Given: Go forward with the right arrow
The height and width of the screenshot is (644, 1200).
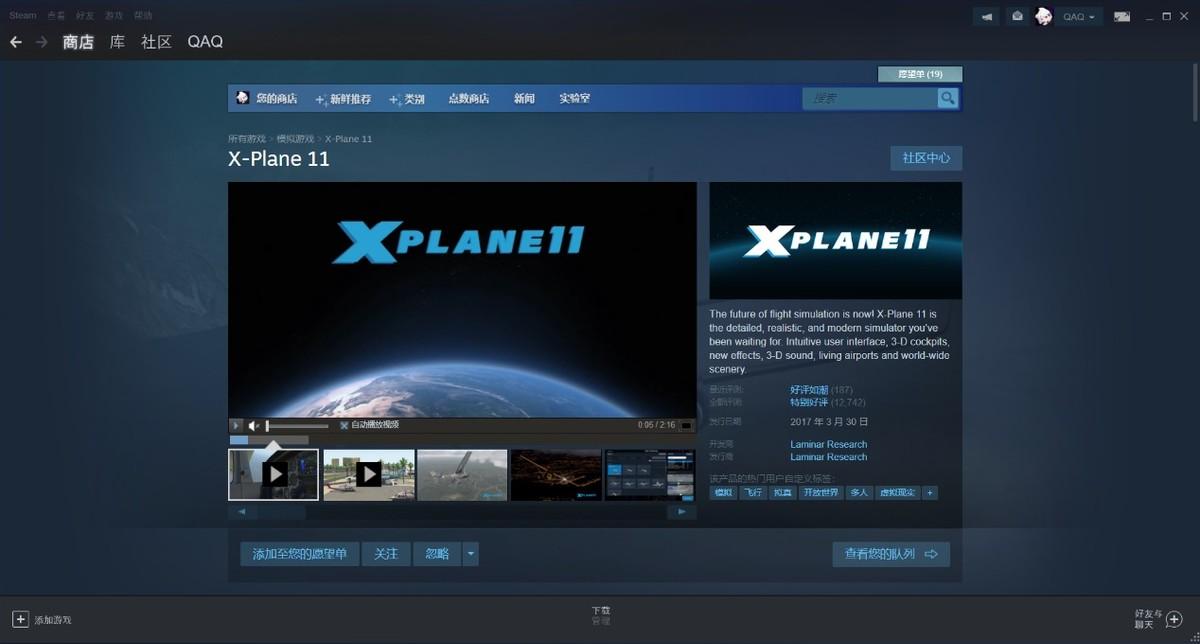Looking at the screenshot, I should [42, 42].
